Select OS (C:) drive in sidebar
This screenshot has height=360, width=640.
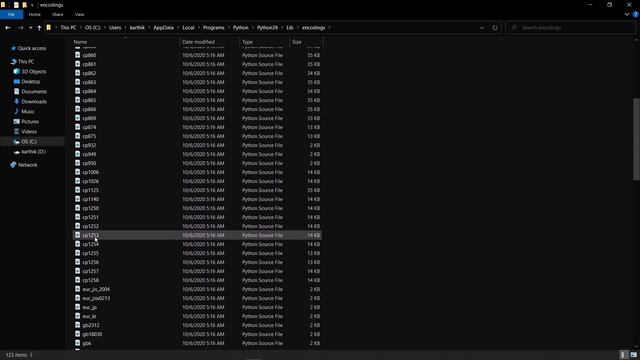[x=29, y=142]
